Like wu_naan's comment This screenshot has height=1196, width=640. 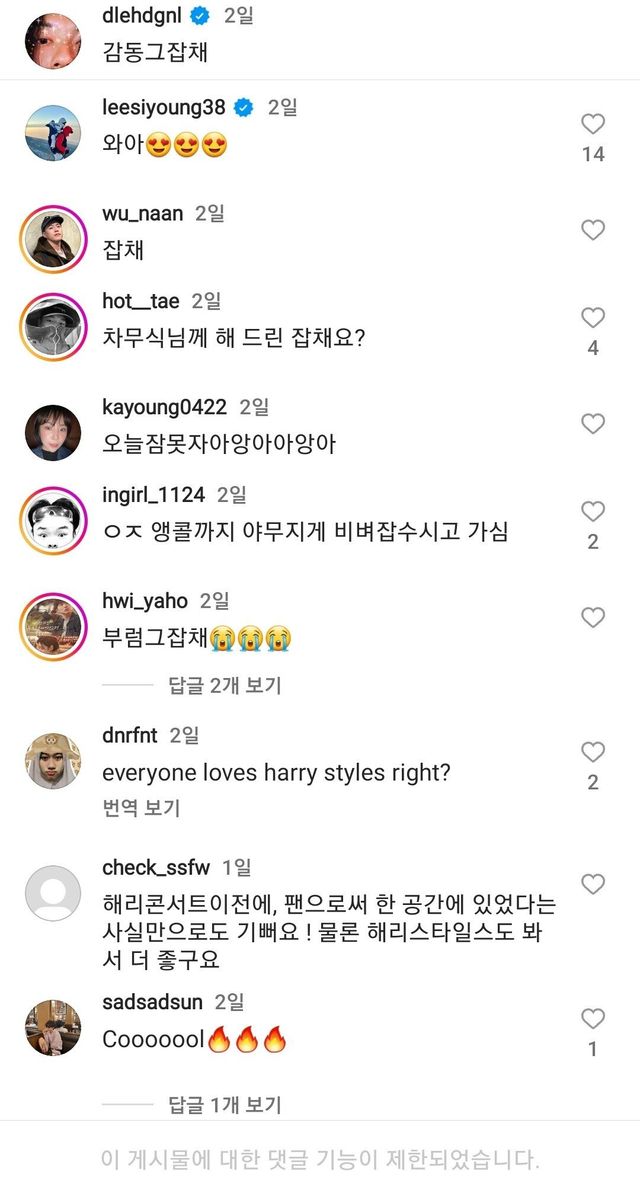click(x=593, y=231)
